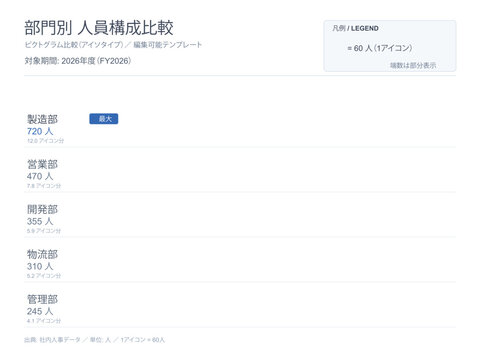480x360 pixels.
Task: Click the 端数は部分表示 note in legend
Action: (x=413, y=65)
